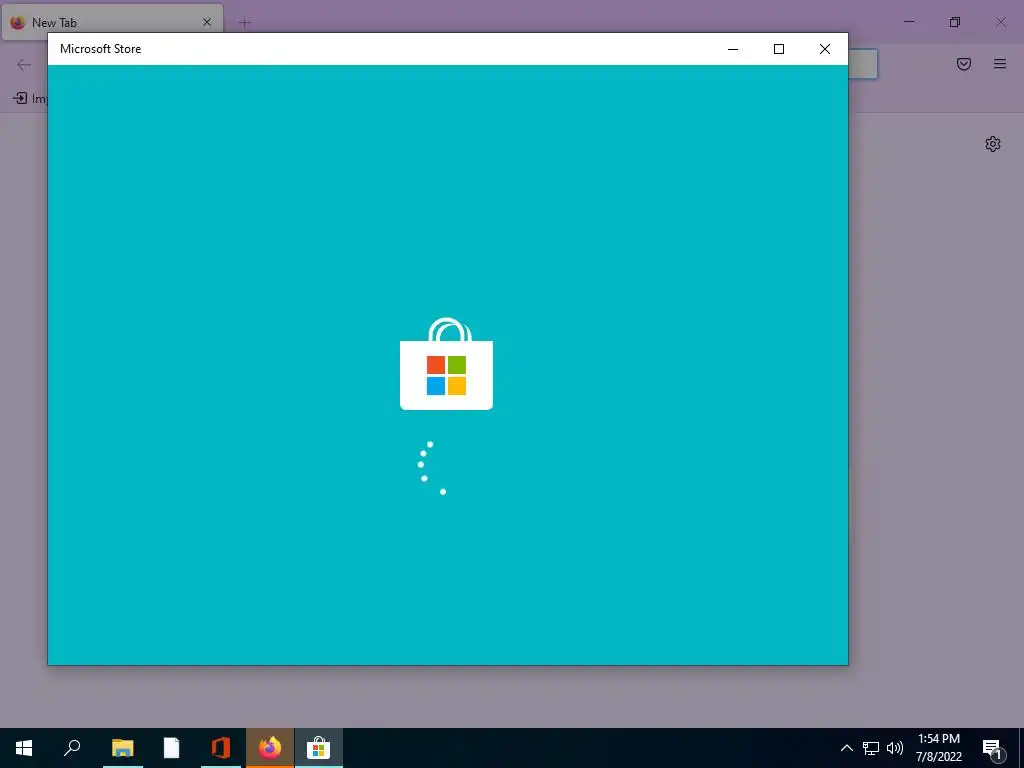This screenshot has height=768, width=1024.
Task: Select the New Tab tab in Firefox
Action: pos(112,22)
